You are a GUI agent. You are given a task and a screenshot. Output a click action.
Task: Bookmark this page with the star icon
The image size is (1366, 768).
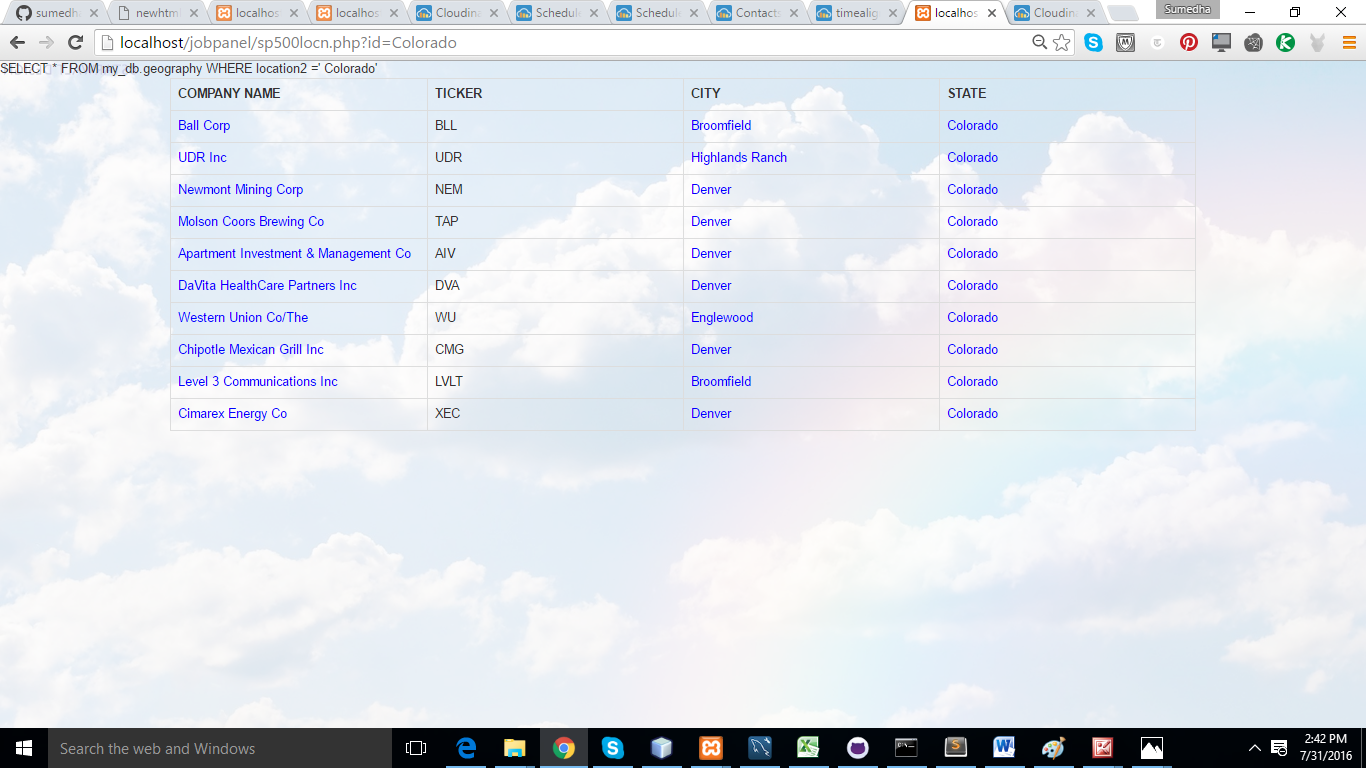coord(1062,42)
